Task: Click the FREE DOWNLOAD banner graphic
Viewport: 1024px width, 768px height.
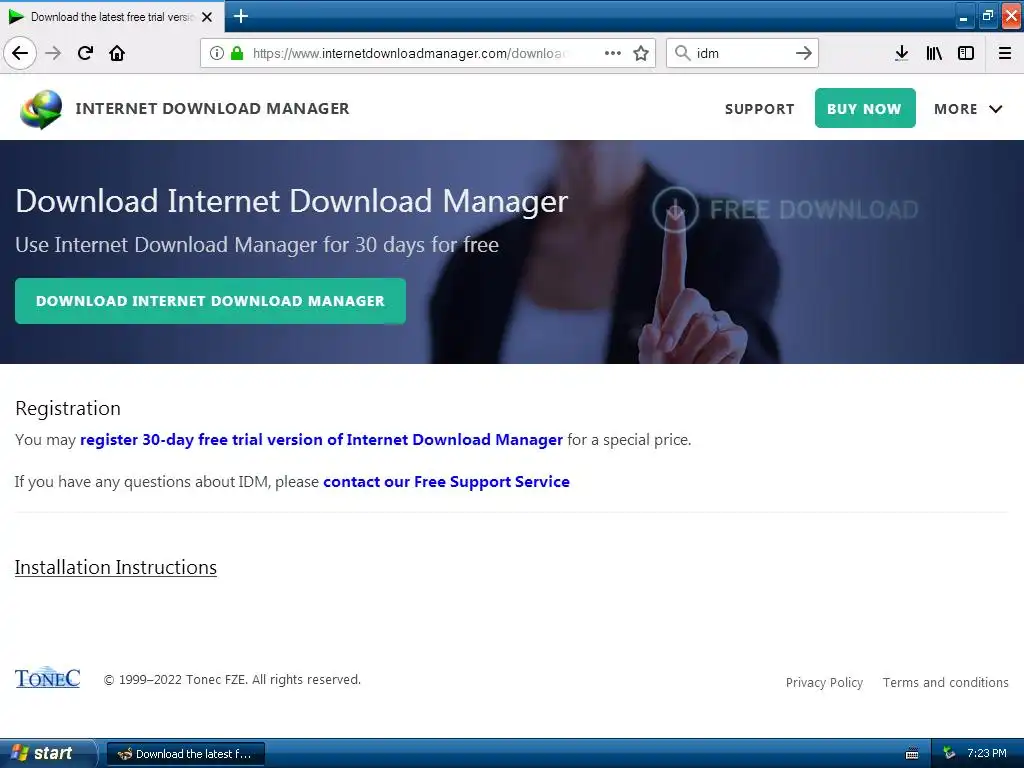Action: (785, 210)
